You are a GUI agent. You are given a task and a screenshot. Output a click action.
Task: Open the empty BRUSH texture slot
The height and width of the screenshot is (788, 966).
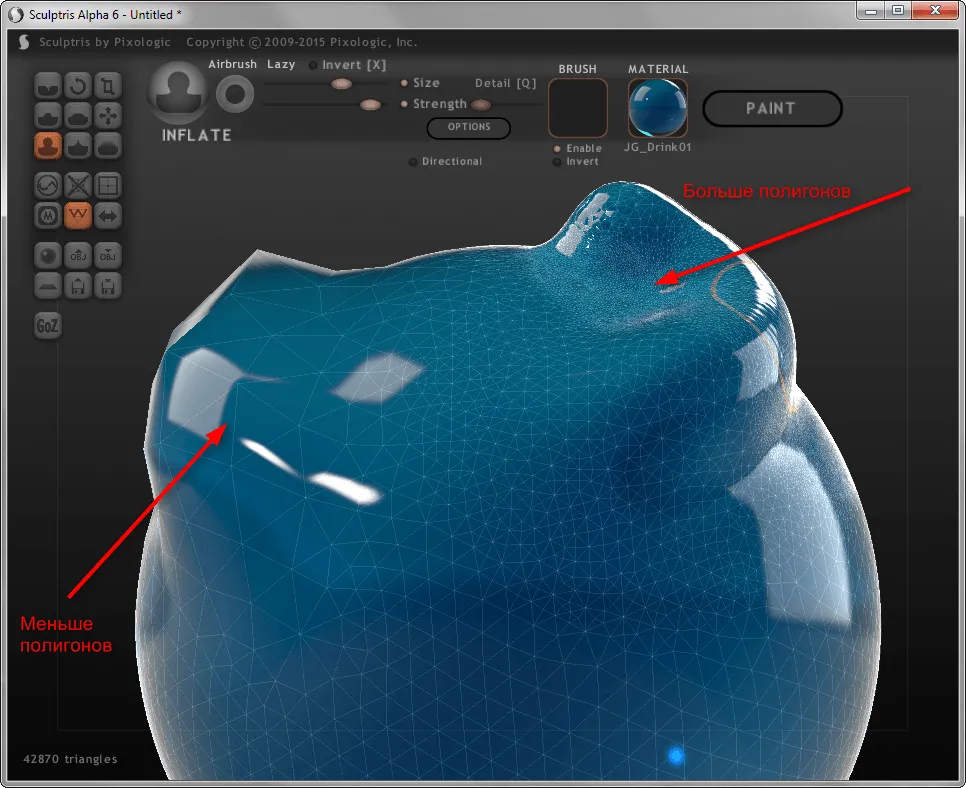tap(578, 108)
